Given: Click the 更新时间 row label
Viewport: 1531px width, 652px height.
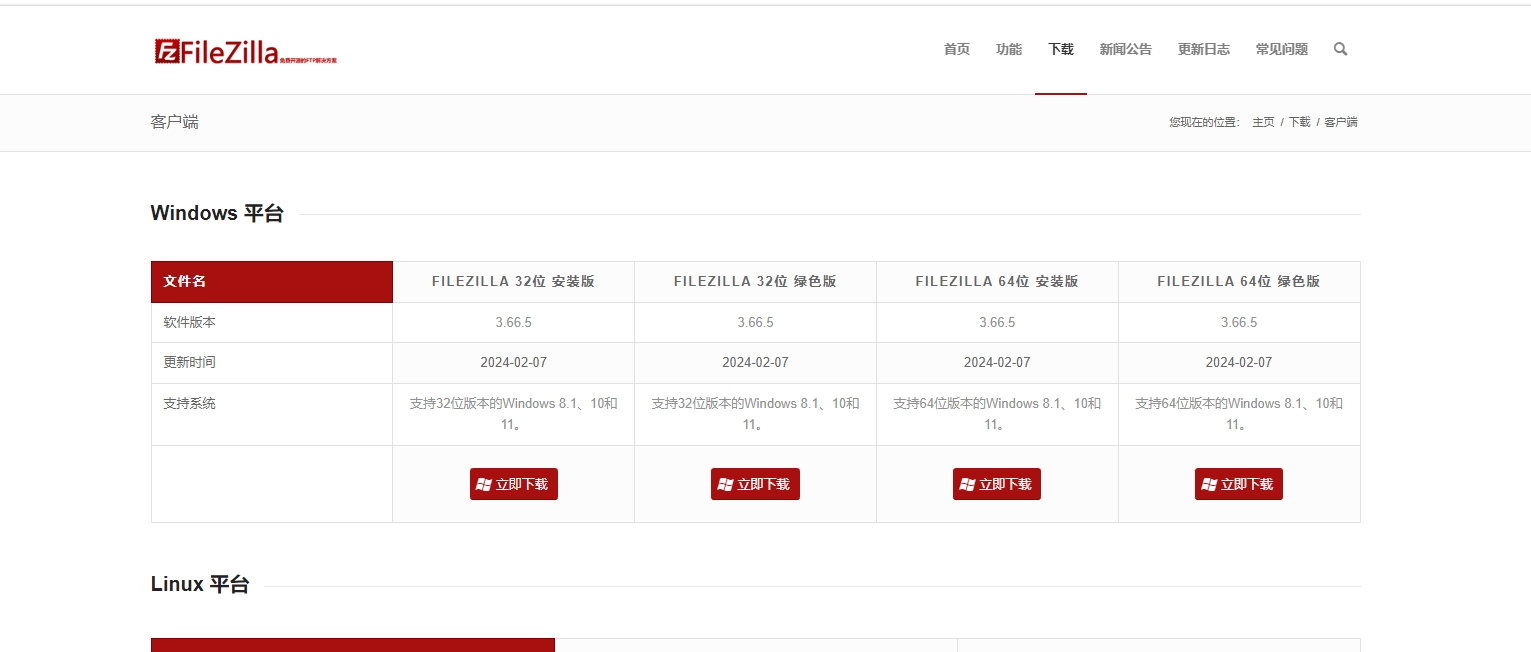Looking at the screenshot, I should click(x=189, y=363).
